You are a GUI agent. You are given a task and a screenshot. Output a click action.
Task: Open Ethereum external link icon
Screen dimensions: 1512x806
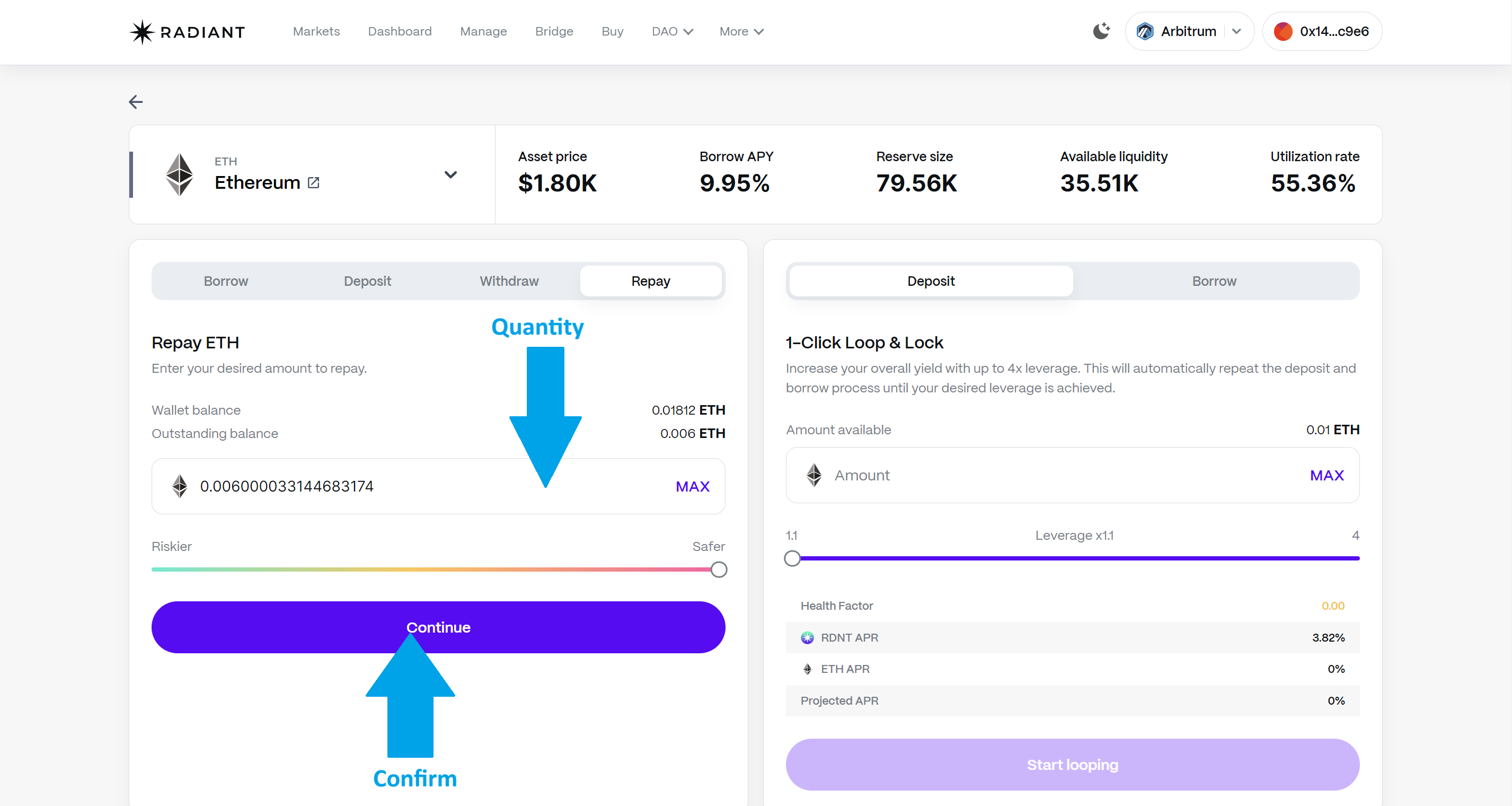[313, 183]
